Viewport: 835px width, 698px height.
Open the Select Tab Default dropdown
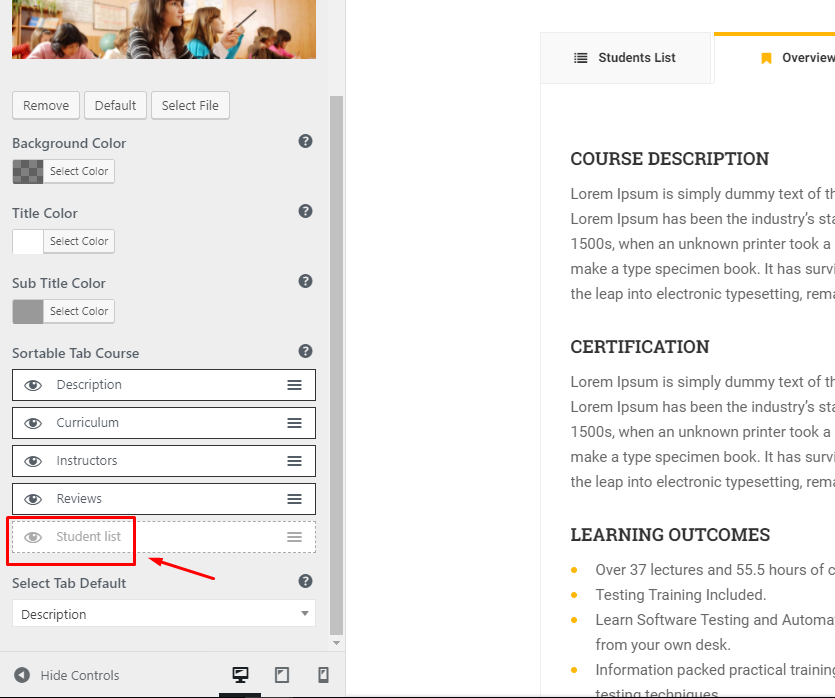pyautogui.click(x=164, y=613)
